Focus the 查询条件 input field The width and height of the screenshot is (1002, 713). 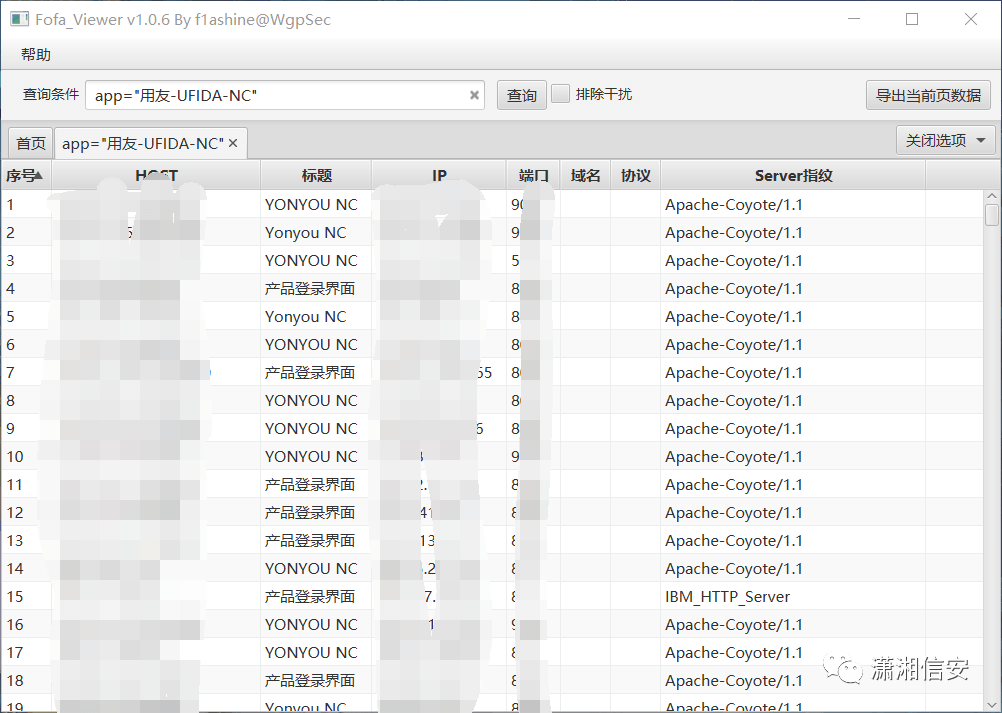[x=285, y=95]
